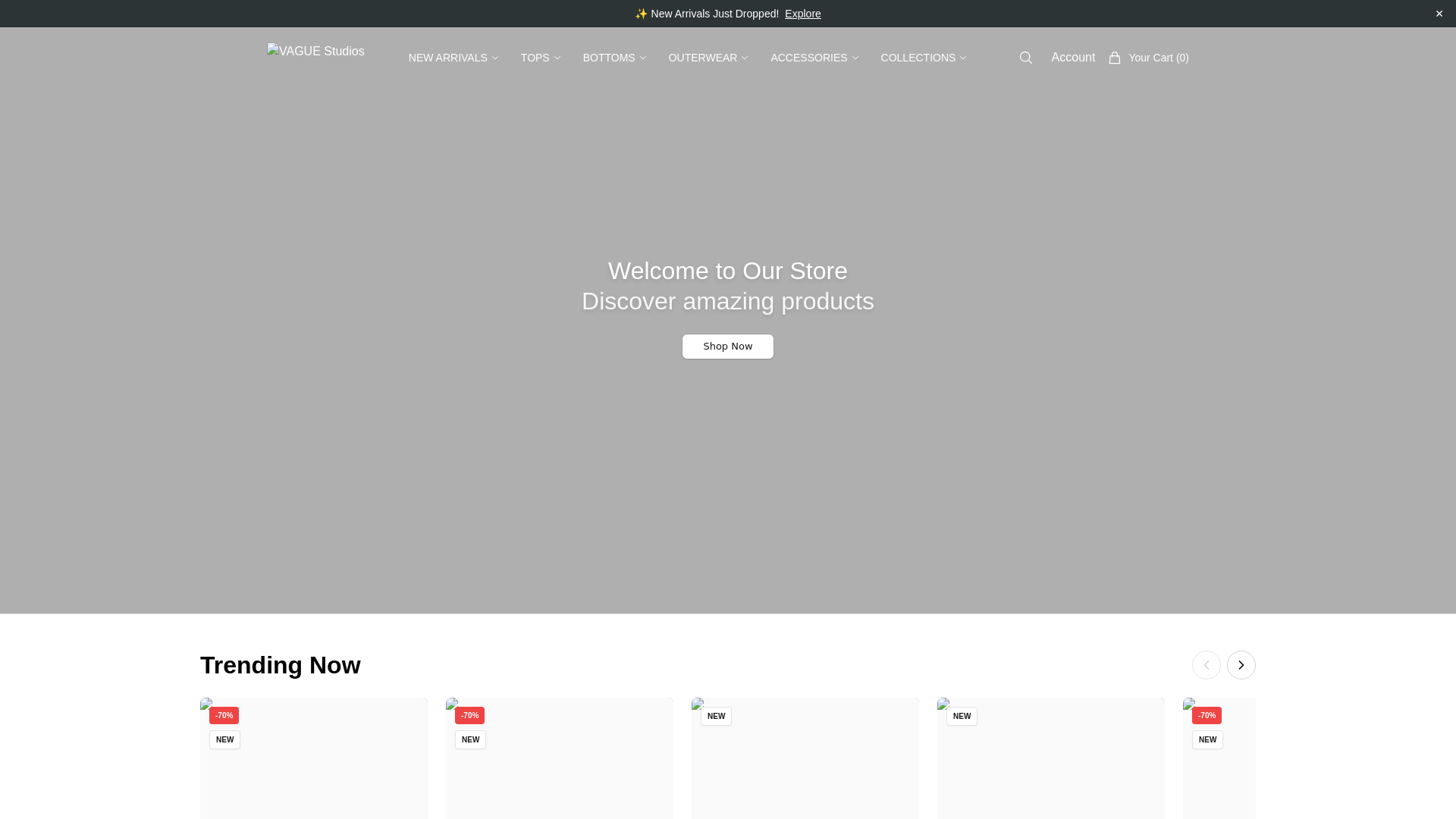Dismiss the announcement bar with the X
This screenshot has width=1456, height=819.
[1439, 14]
